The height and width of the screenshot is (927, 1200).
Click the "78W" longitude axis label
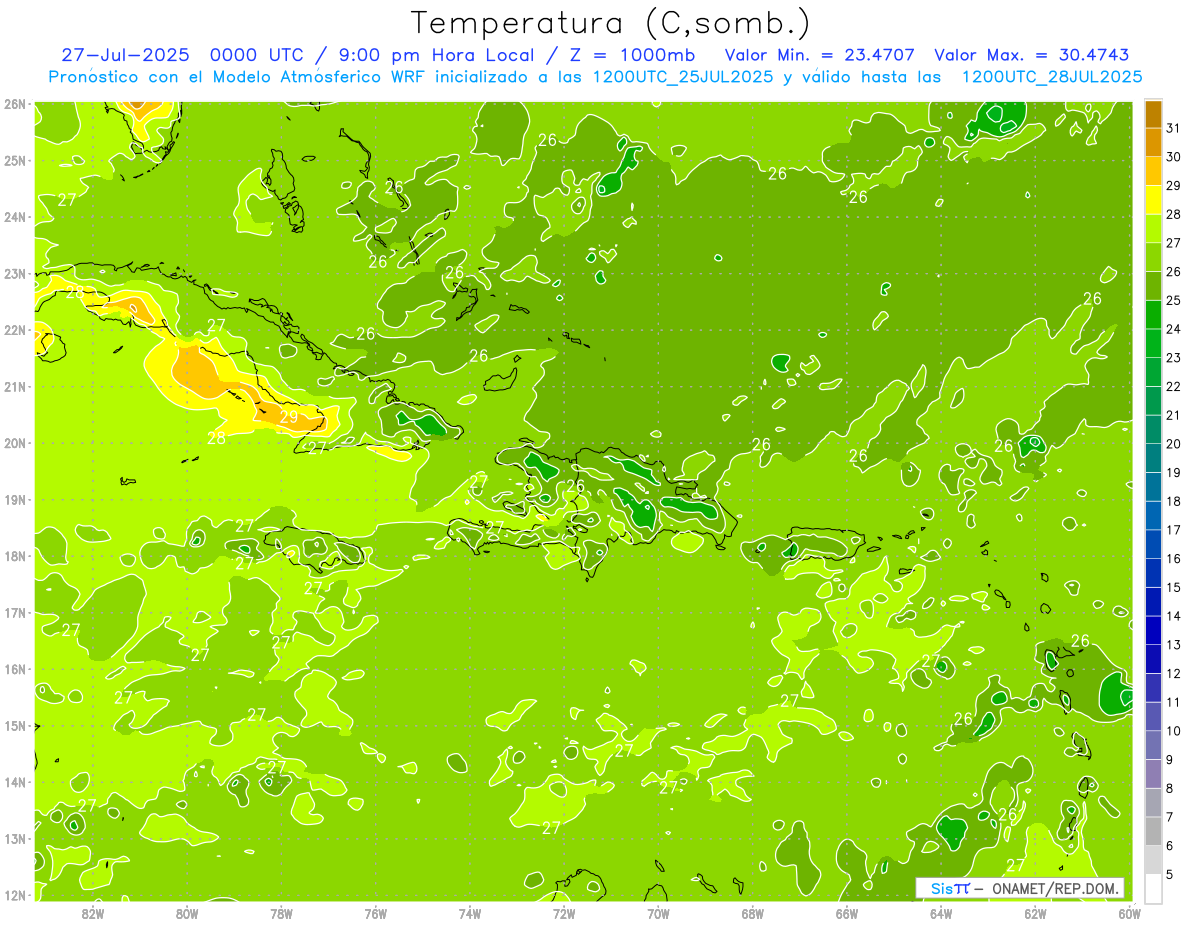tap(281, 912)
